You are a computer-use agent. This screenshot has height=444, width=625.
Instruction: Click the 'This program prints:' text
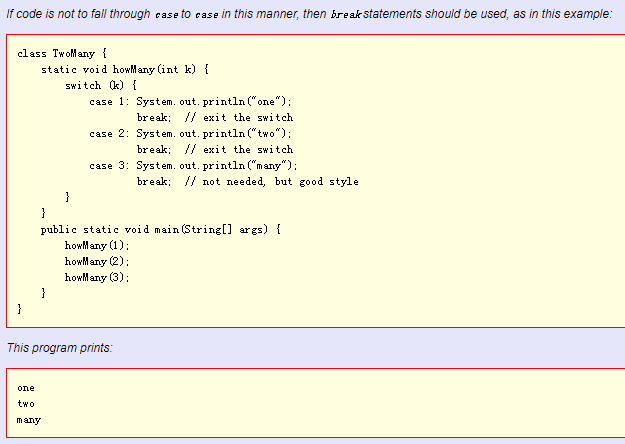60,348
